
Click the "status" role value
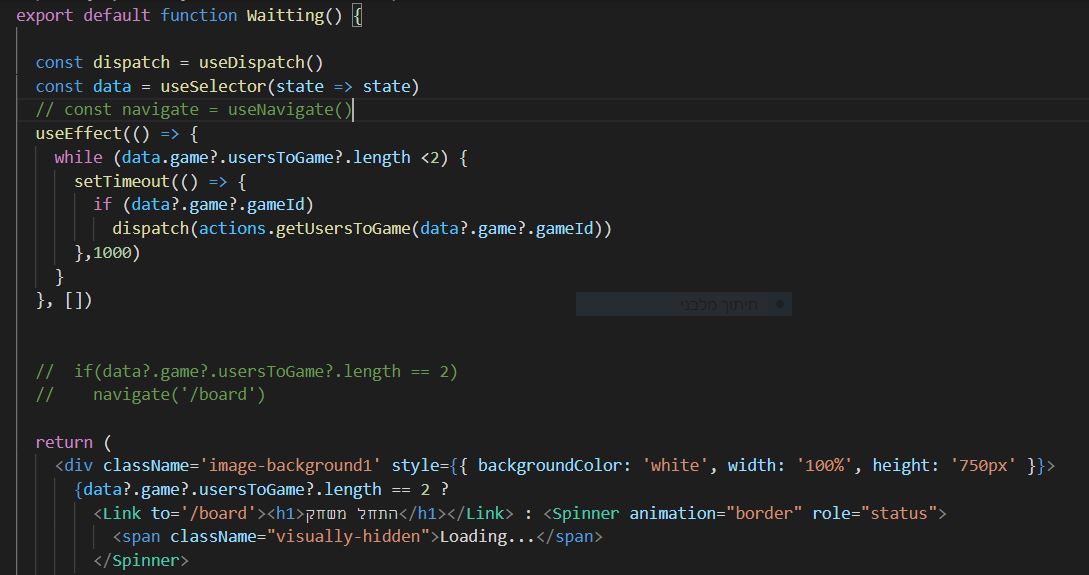(899, 514)
